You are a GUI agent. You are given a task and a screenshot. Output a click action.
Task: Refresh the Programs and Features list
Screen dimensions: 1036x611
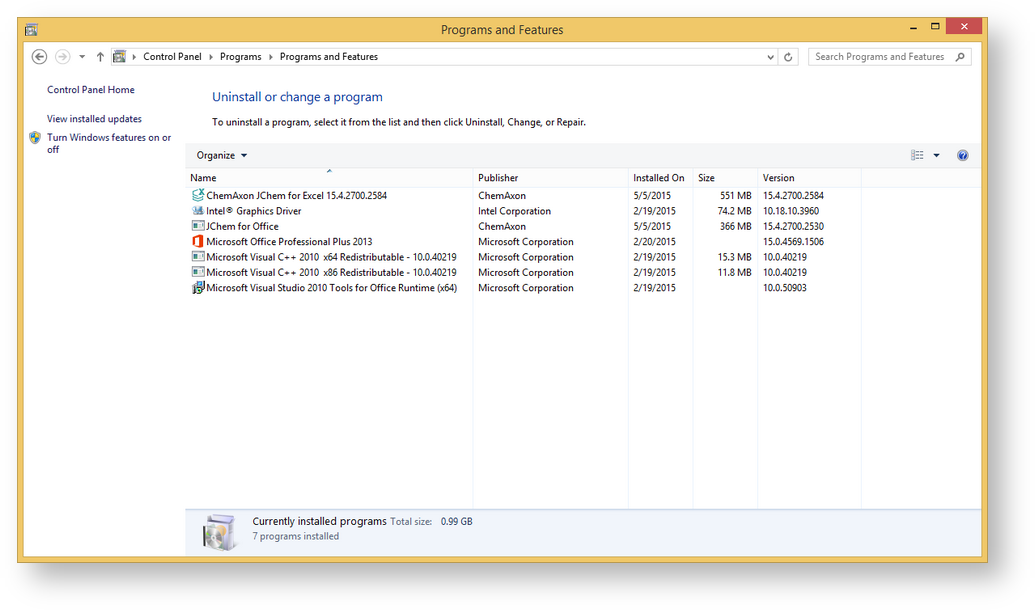click(788, 57)
